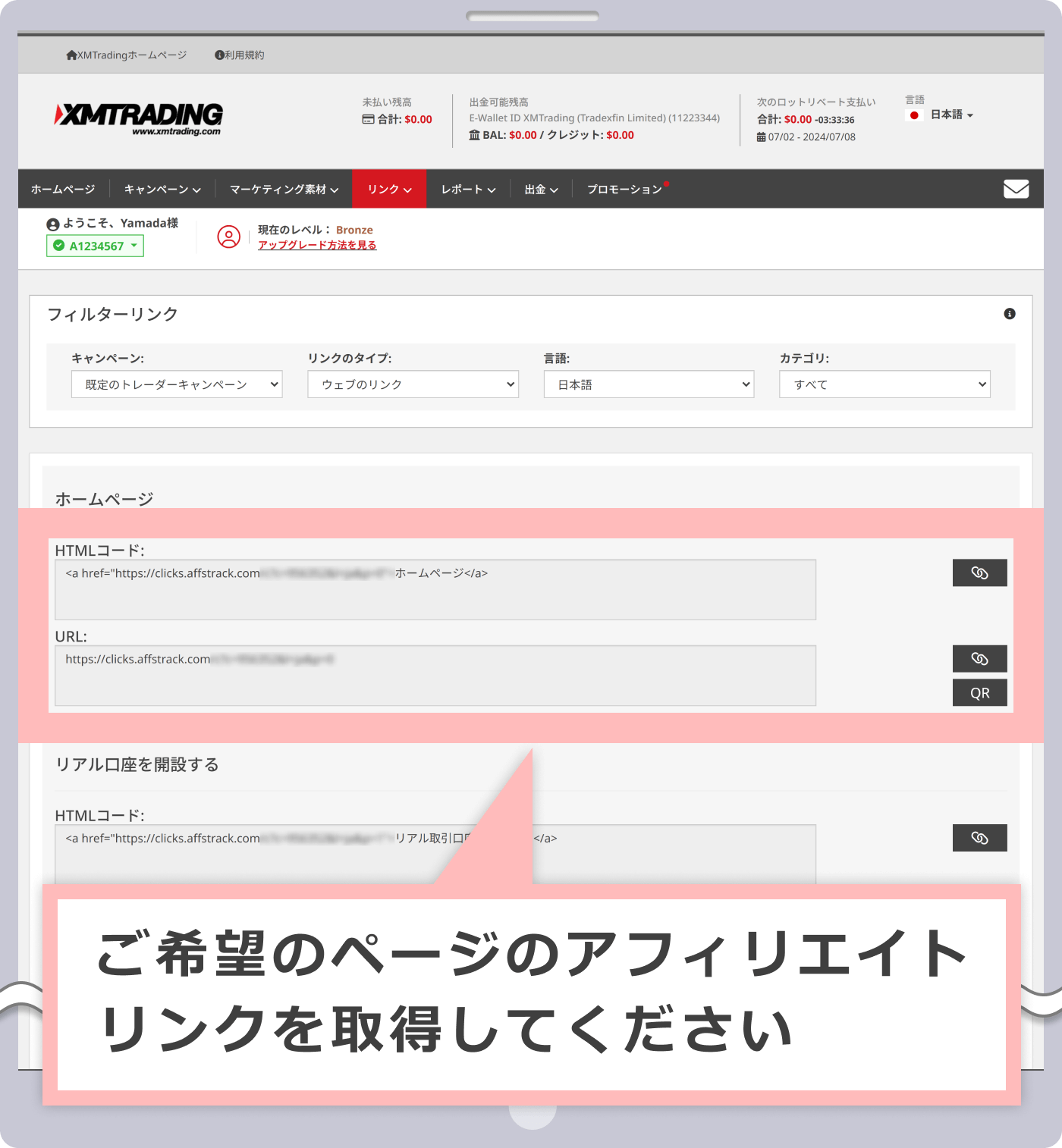Open the 日本語 language selector at top

pyautogui.click(x=941, y=114)
